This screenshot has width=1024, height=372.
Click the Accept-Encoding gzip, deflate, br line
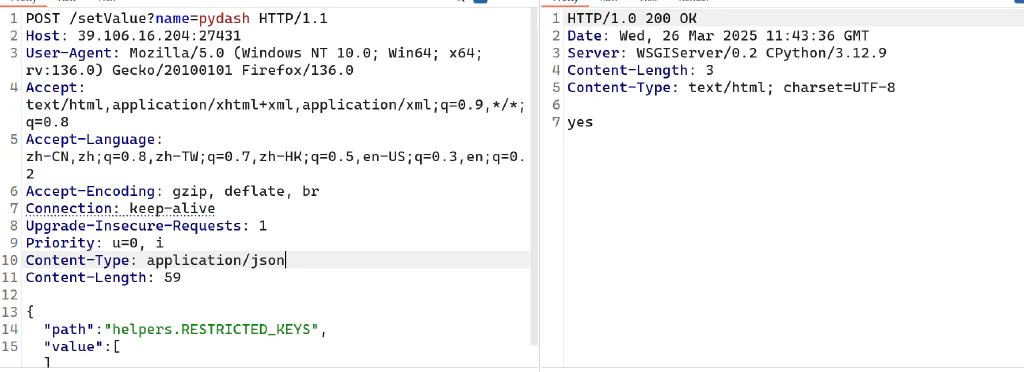[172, 191]
